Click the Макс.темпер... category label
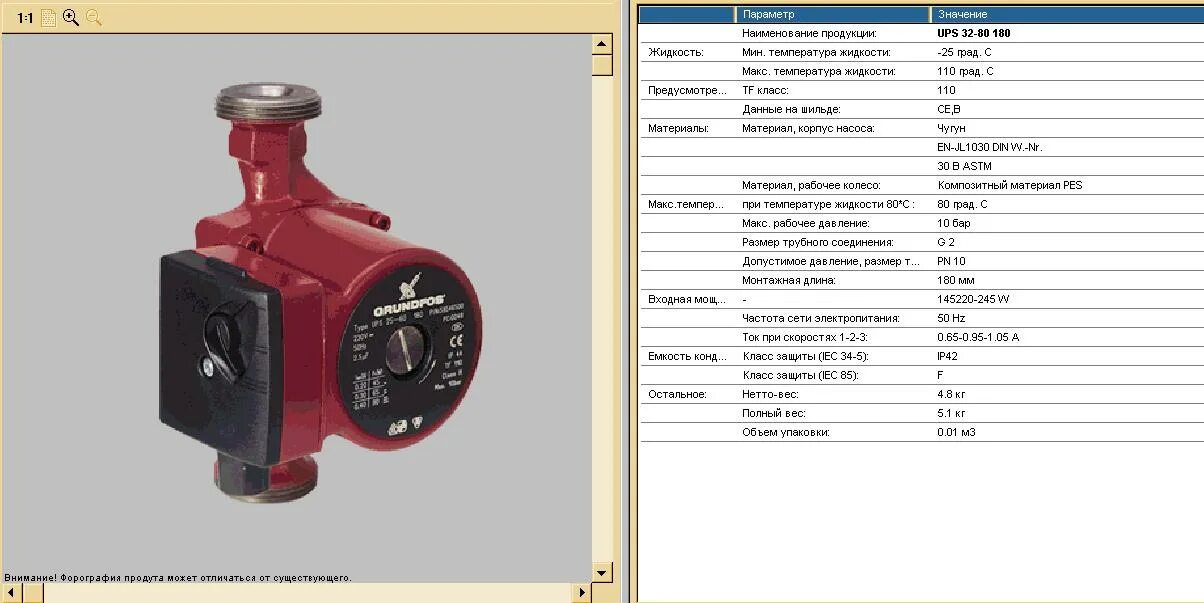1204x603 pixels. [x=687, y=204]
